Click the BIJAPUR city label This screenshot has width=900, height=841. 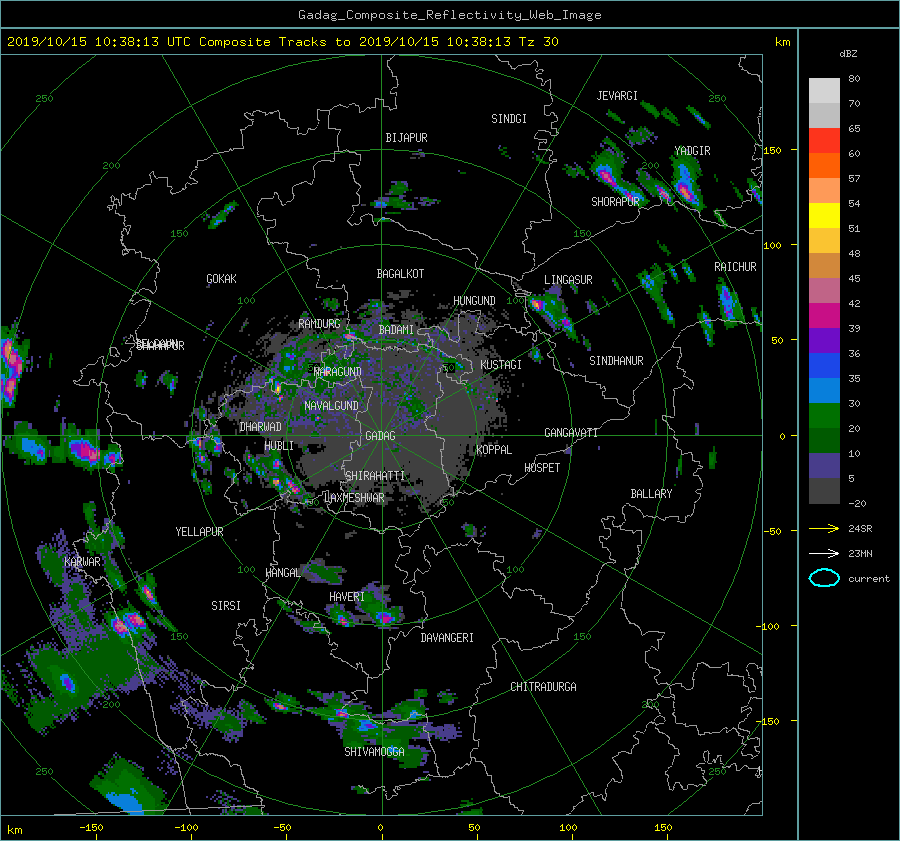406,138
